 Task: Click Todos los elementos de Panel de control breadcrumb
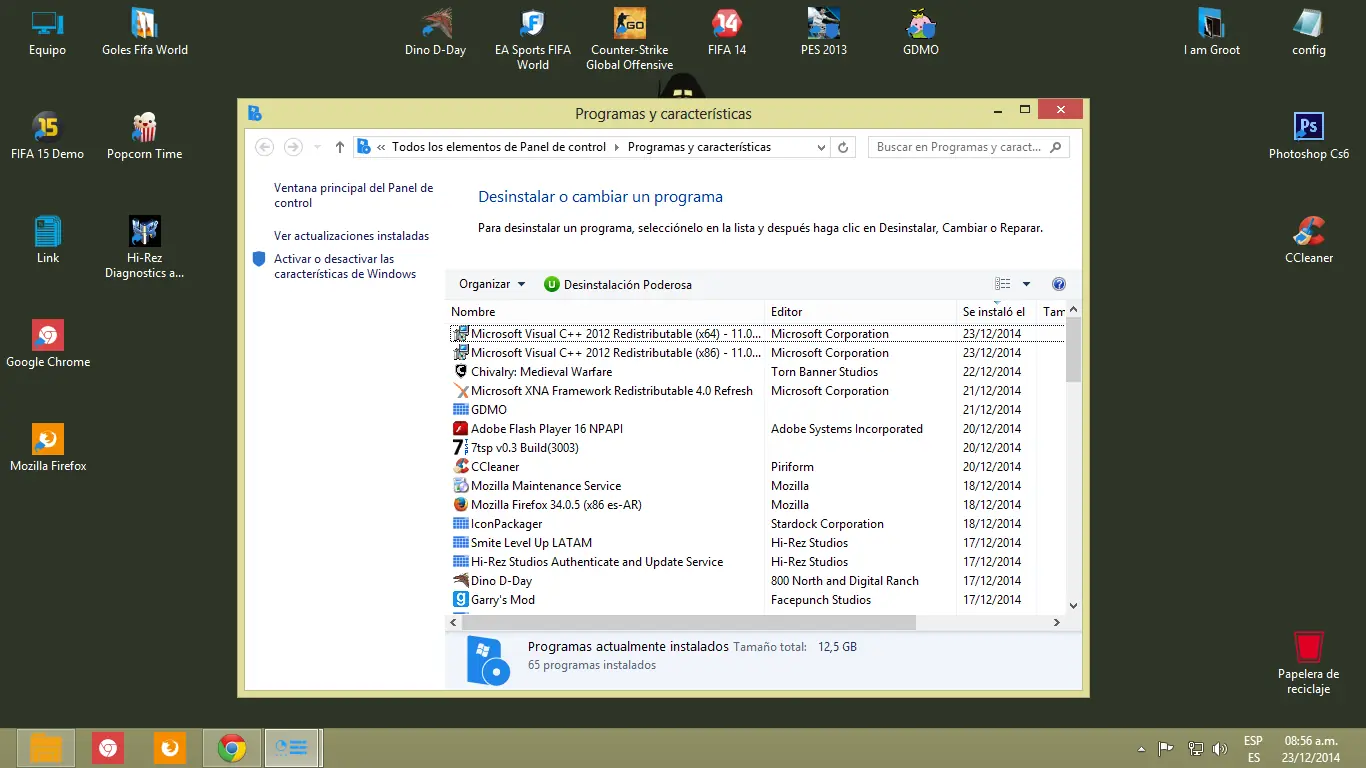[x=499, y=147]
